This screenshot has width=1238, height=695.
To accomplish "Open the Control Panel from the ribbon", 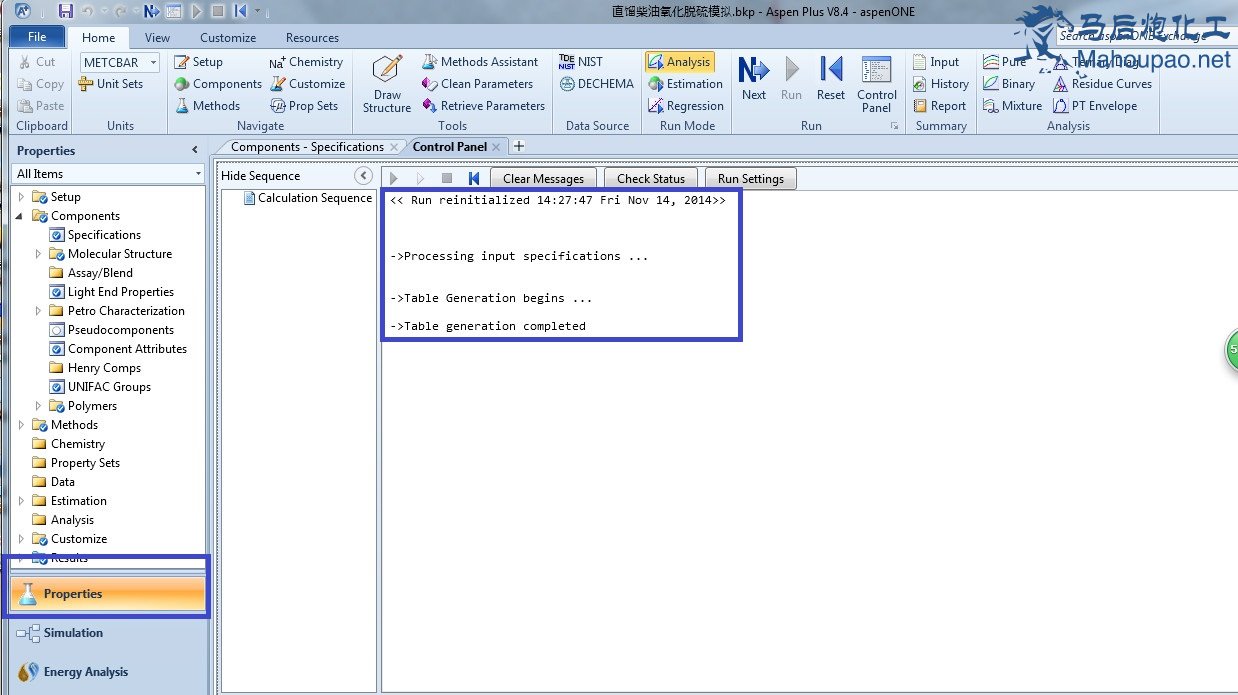I will click(876, 84).
